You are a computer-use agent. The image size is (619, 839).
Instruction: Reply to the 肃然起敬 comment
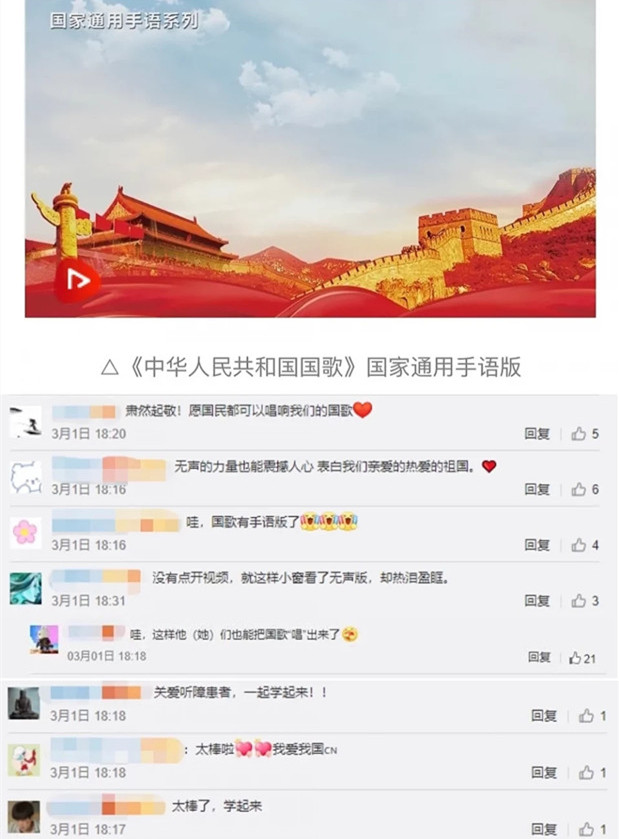[537, 434]
